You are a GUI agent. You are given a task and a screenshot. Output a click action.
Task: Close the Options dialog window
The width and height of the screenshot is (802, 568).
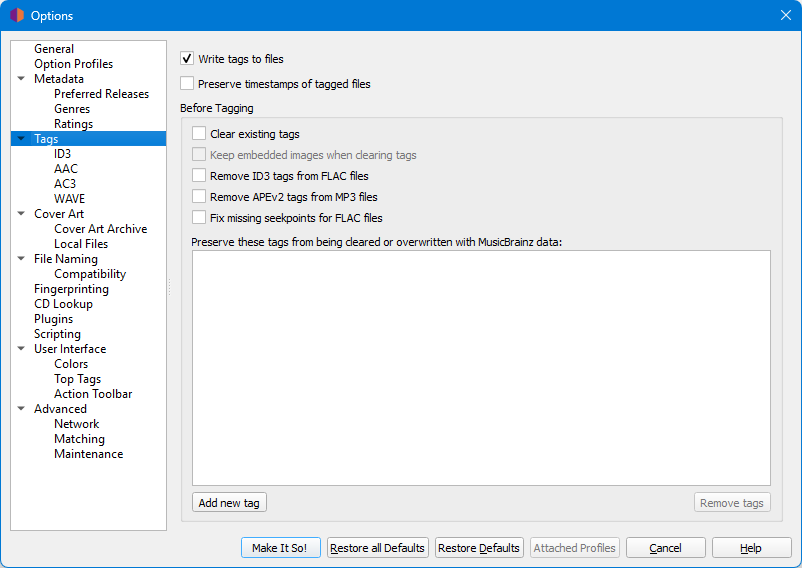pos(785,15)
